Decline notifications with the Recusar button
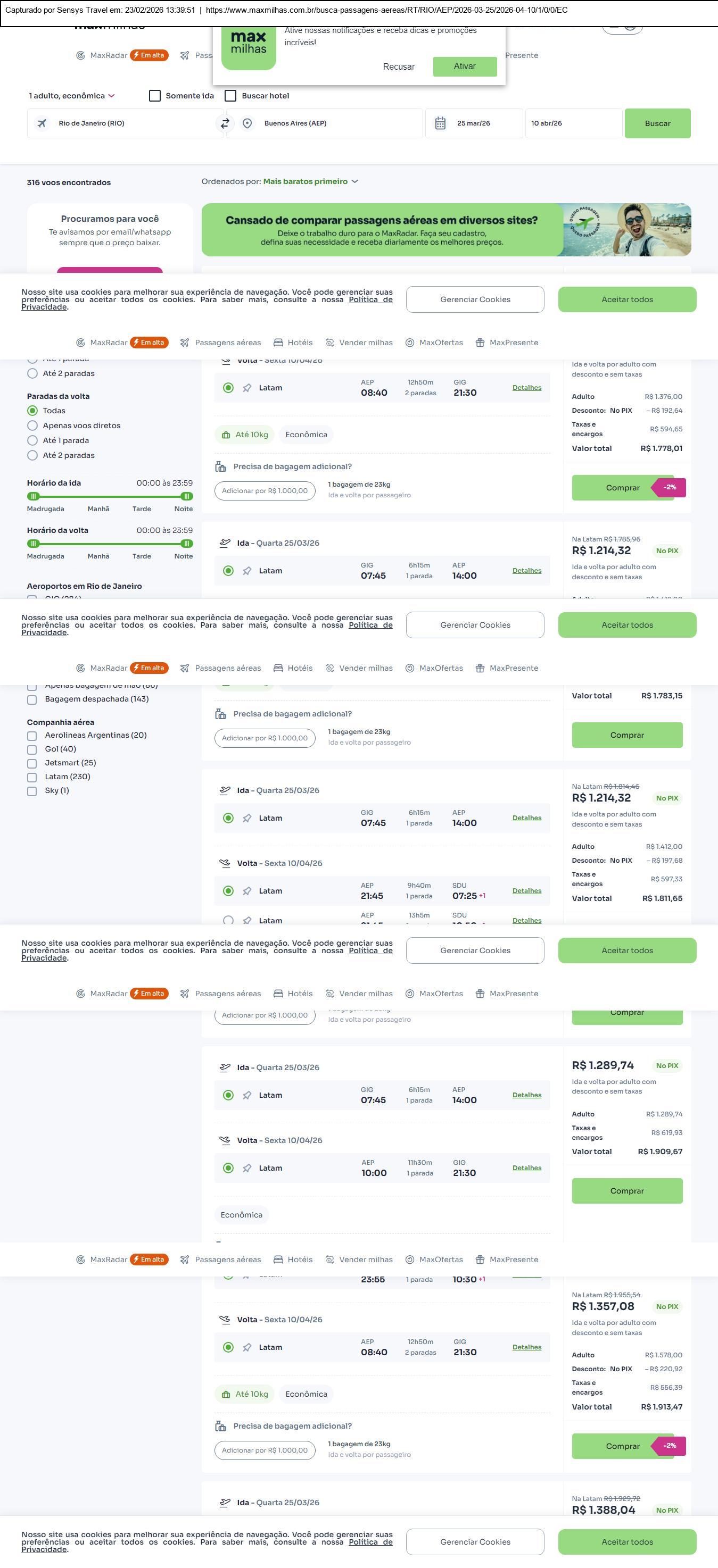 [399, 67]
